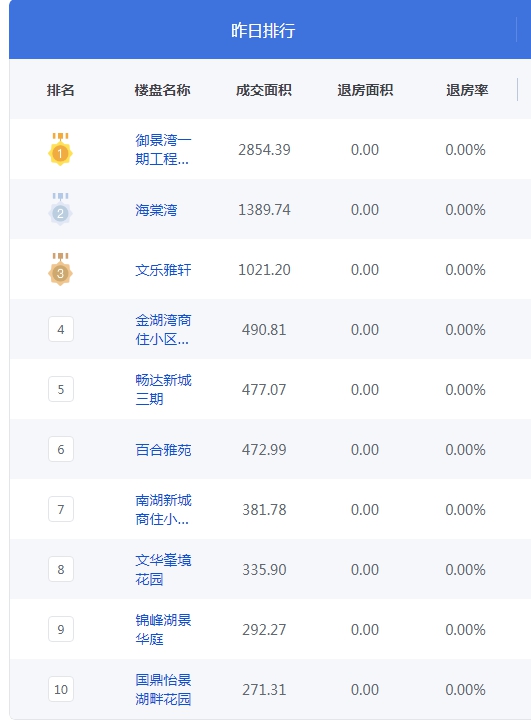Open the 畅达新城三期 property link

tap(163, 390)
